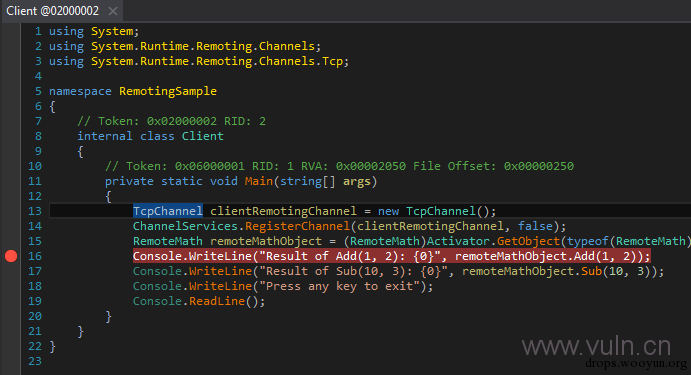Click the 'string[] args' parameter
Image resolution: width=691 pixels, height=375 pixels.
coord(325,181)
